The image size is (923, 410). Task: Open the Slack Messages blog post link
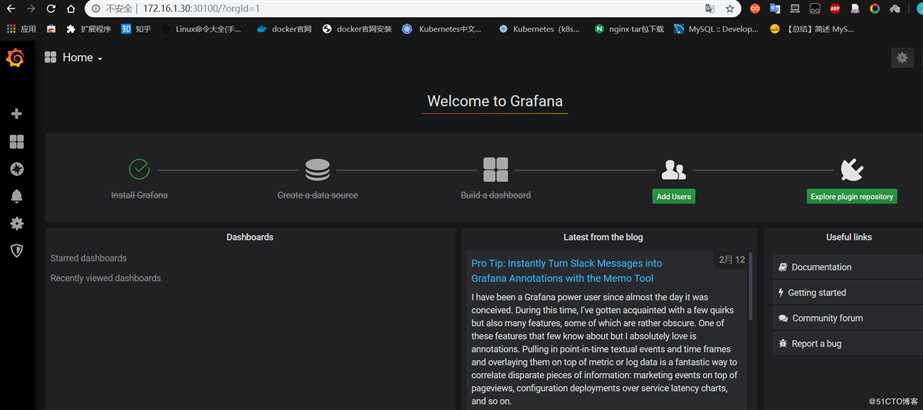pos(566,271)
